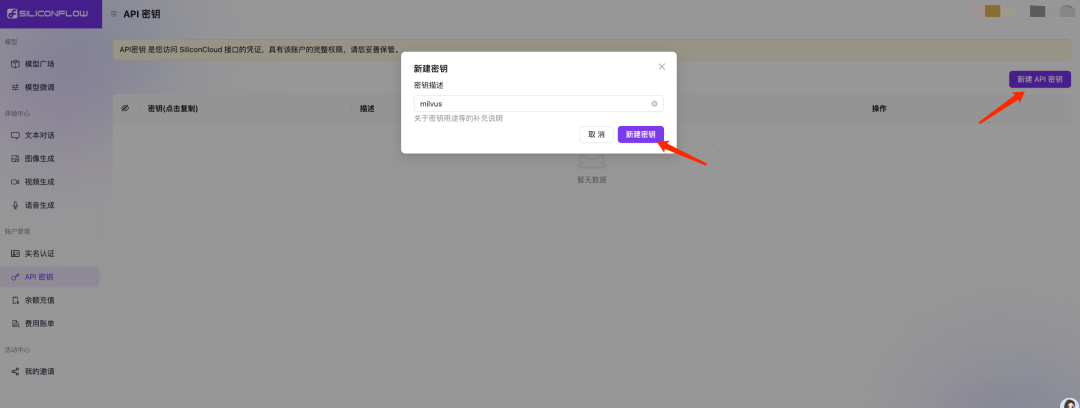Open the support avatar at bottom-right corner
The image size is (1080, 408).
1070,403
